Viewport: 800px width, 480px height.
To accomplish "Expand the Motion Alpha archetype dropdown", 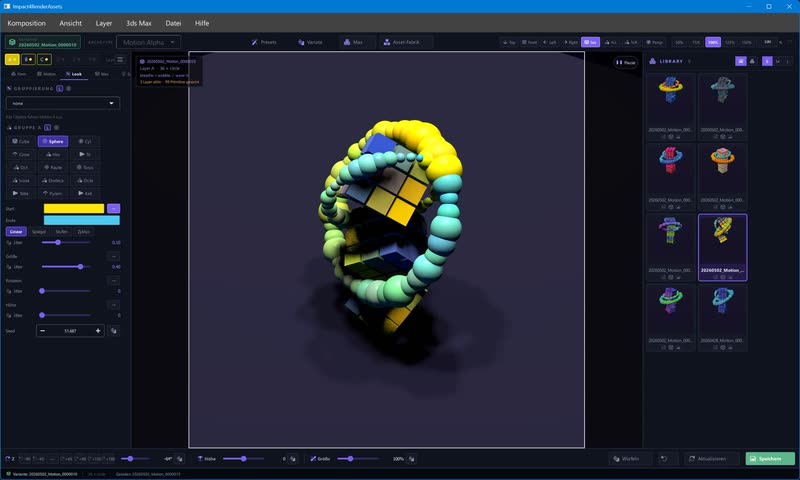I will click(x=148, y=42).
